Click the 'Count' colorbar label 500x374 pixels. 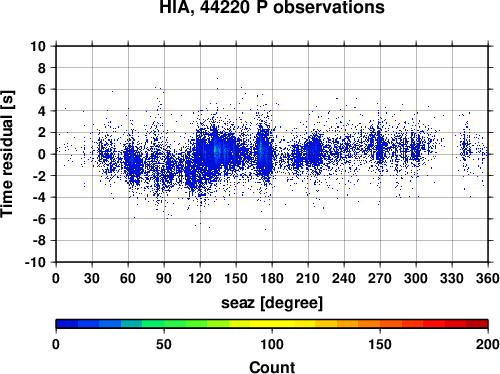[272, 367]
